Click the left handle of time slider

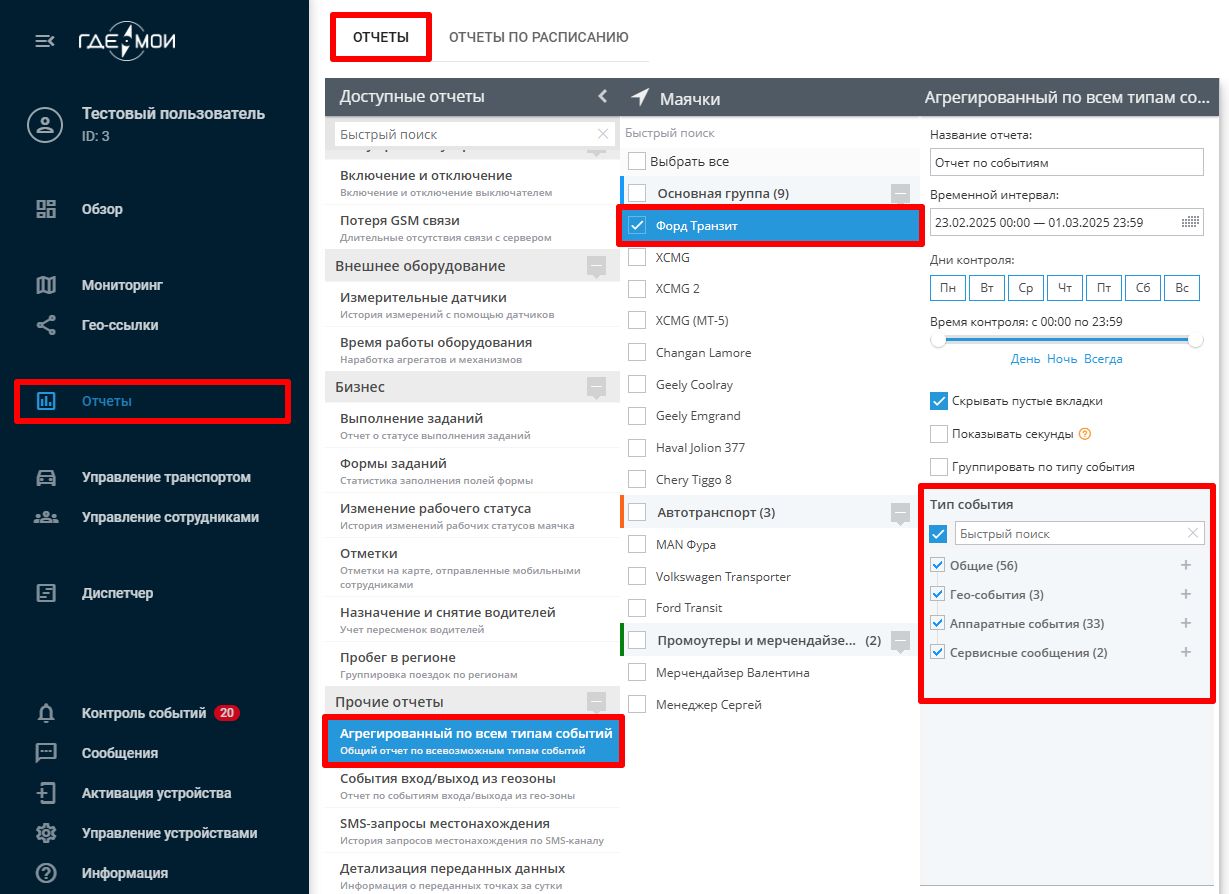point(938,340)
